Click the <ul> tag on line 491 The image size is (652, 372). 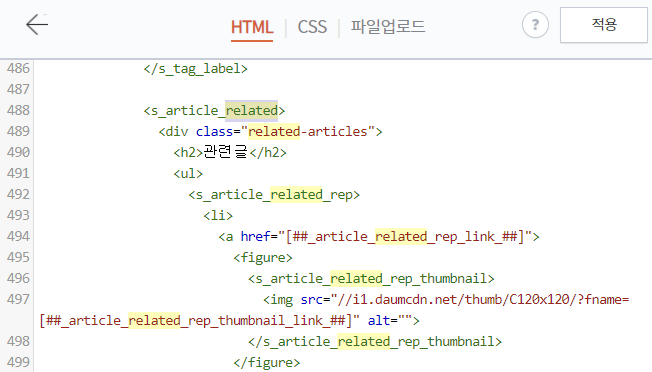188,173
